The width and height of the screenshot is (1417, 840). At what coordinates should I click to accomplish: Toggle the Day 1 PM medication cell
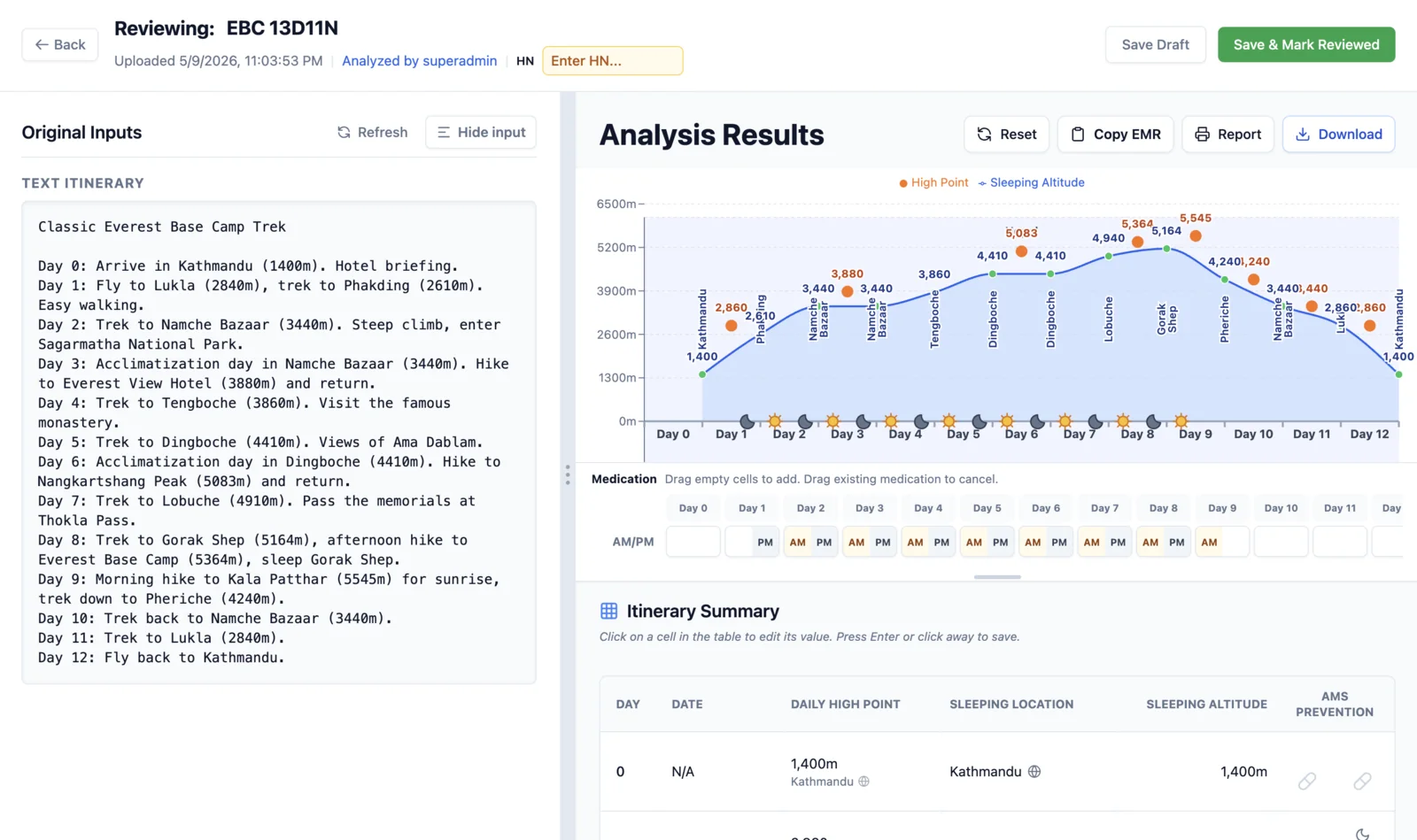point(765,542)
